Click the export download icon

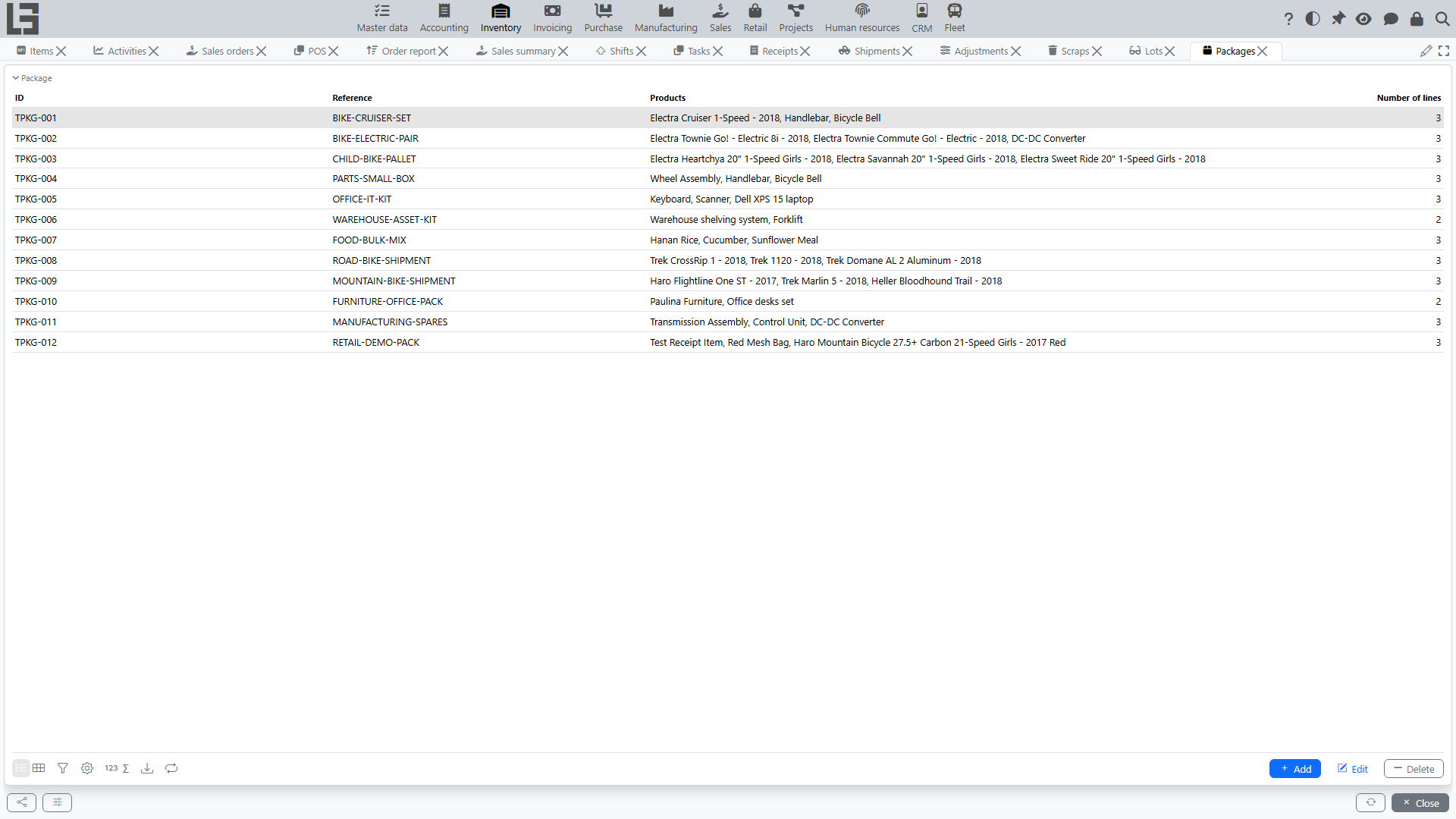pyautogui.click(x=147, y=768)
